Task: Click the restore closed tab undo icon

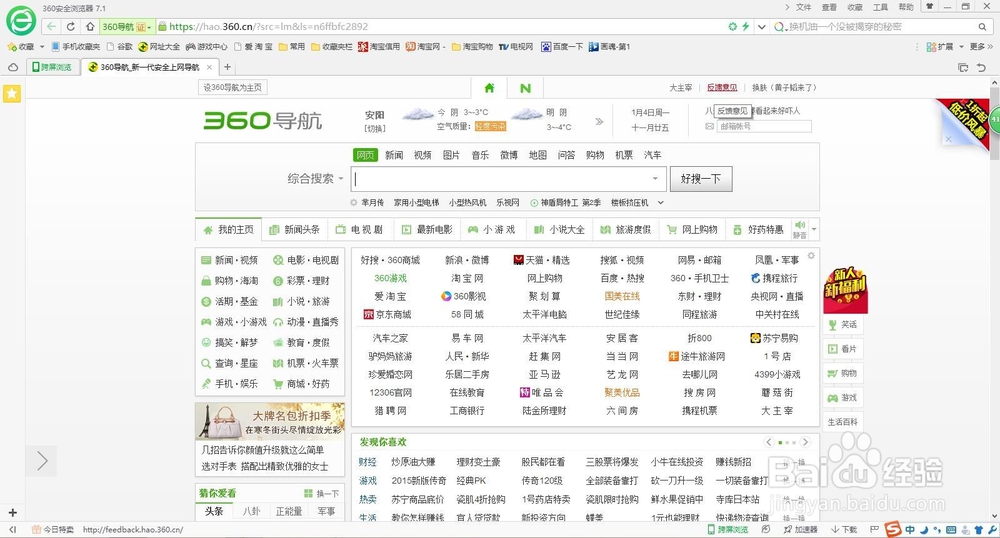Action: click(981, 67)
